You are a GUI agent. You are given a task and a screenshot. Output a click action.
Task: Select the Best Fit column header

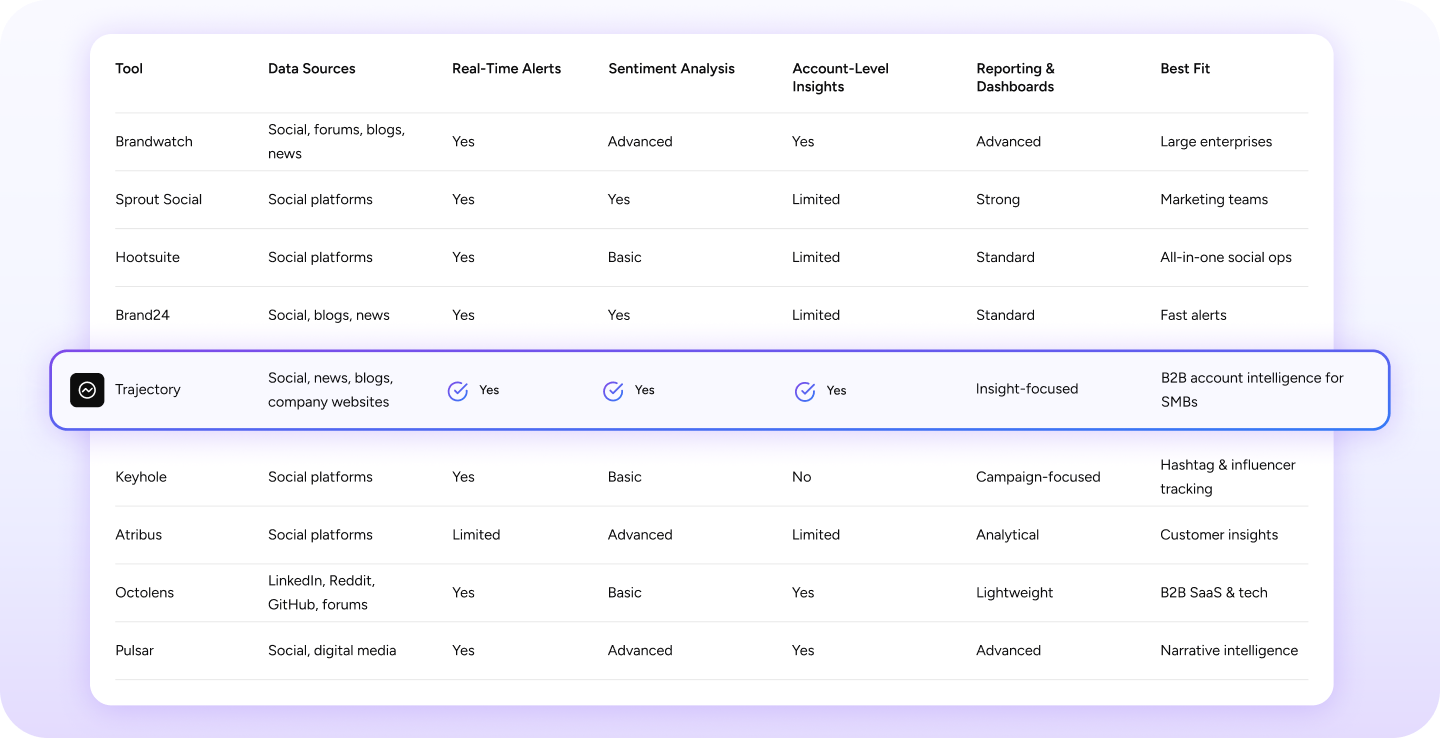pyautogui.click(x=1185, y=69)
